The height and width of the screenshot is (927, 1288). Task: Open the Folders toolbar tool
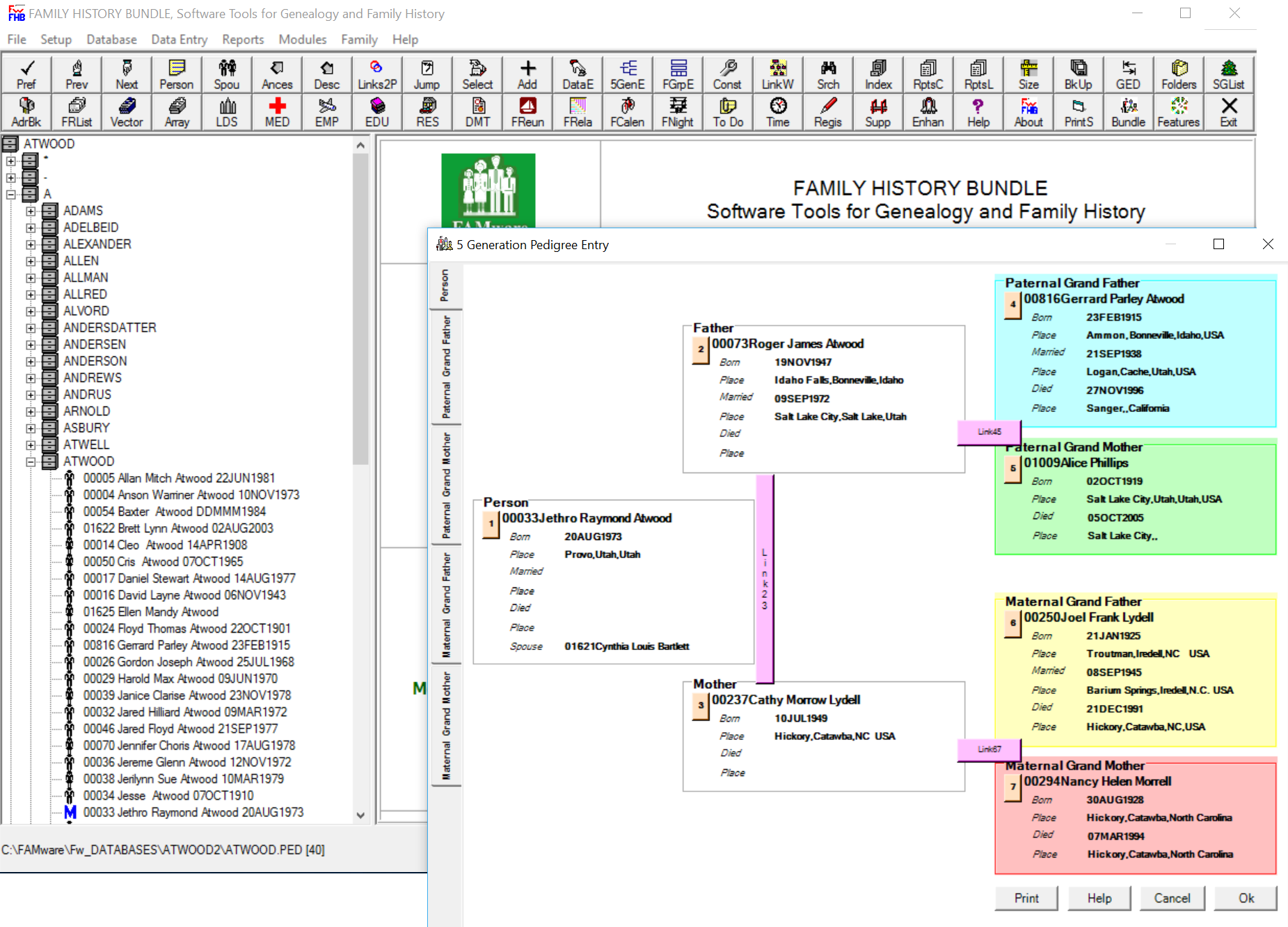(1179, 74)
